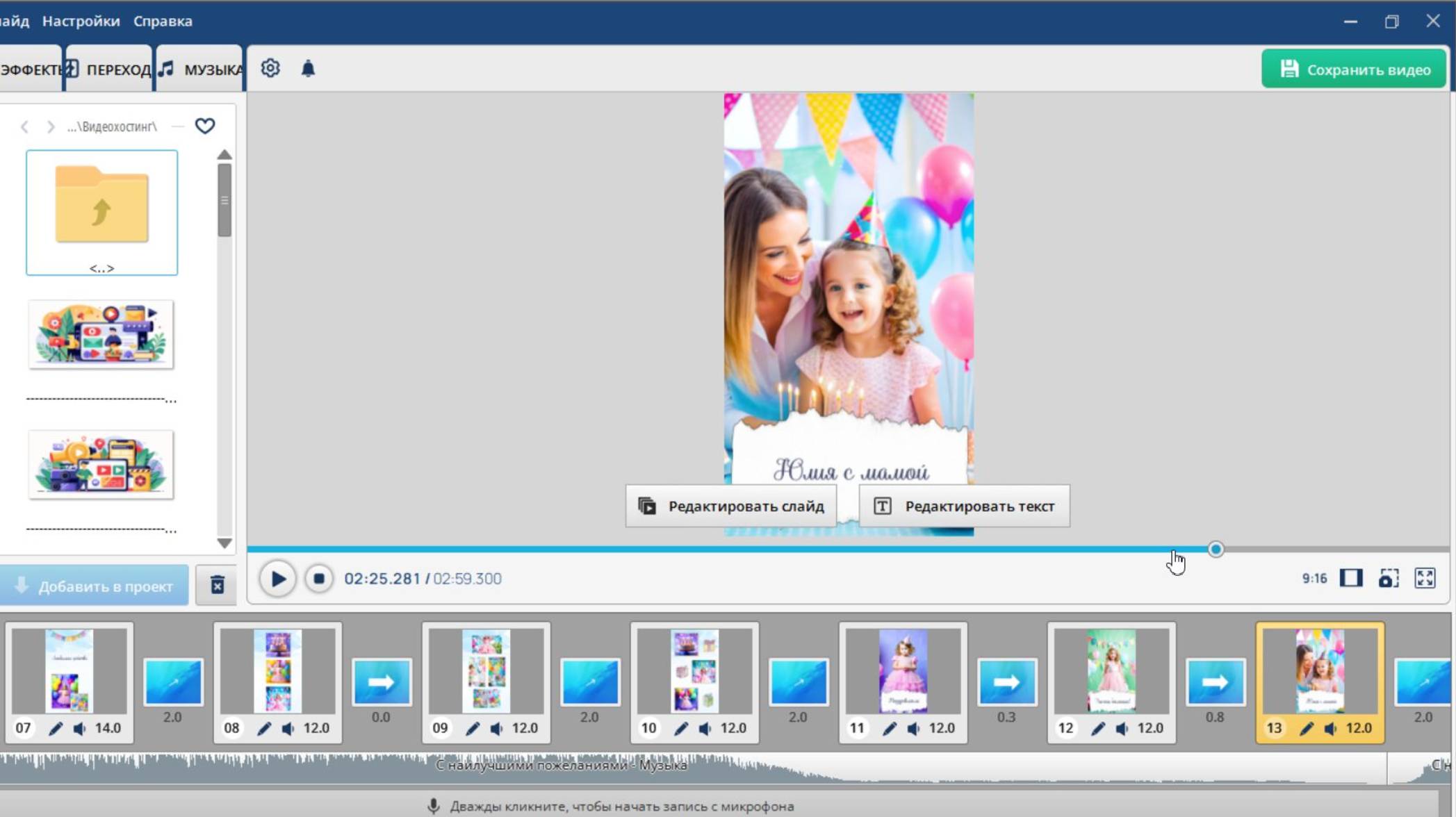Open the notifications bell icon
Screen dimensions: 1456x817
point(308,68)
